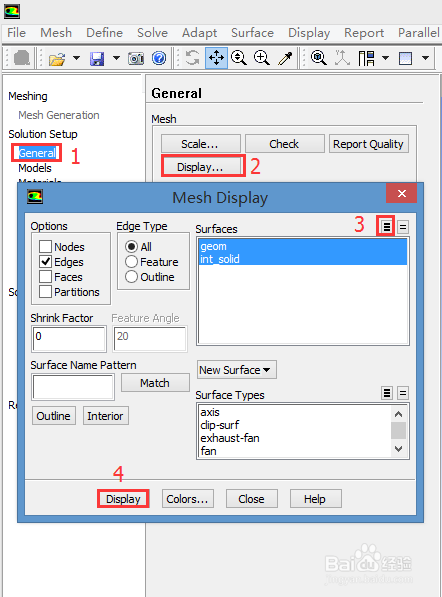Click Display button in Mesh Display dialog
Viewport: 442px width, 597px height.
tap(123, 498)
